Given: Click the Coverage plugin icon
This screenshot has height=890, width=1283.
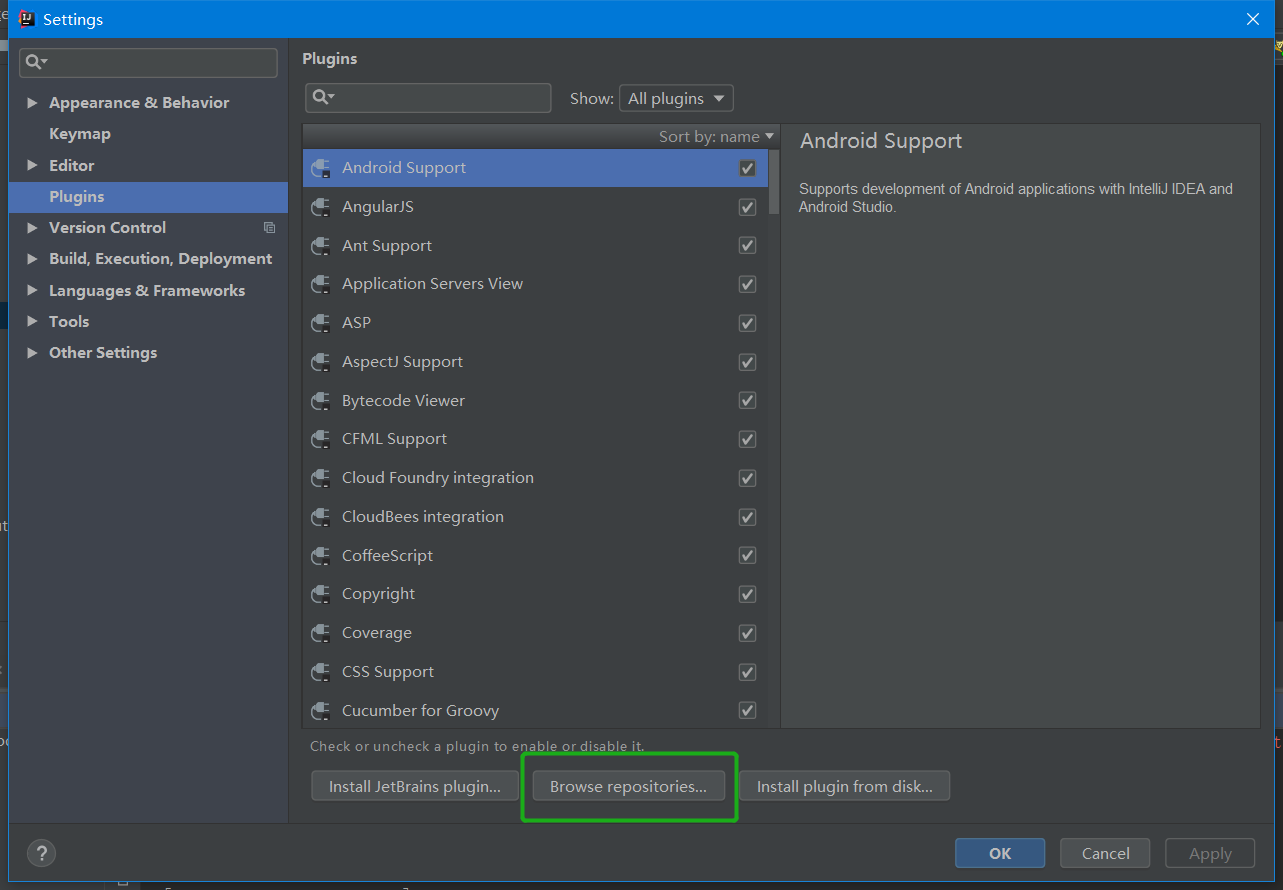Looking at the screenshot, I should pos(321,633).
